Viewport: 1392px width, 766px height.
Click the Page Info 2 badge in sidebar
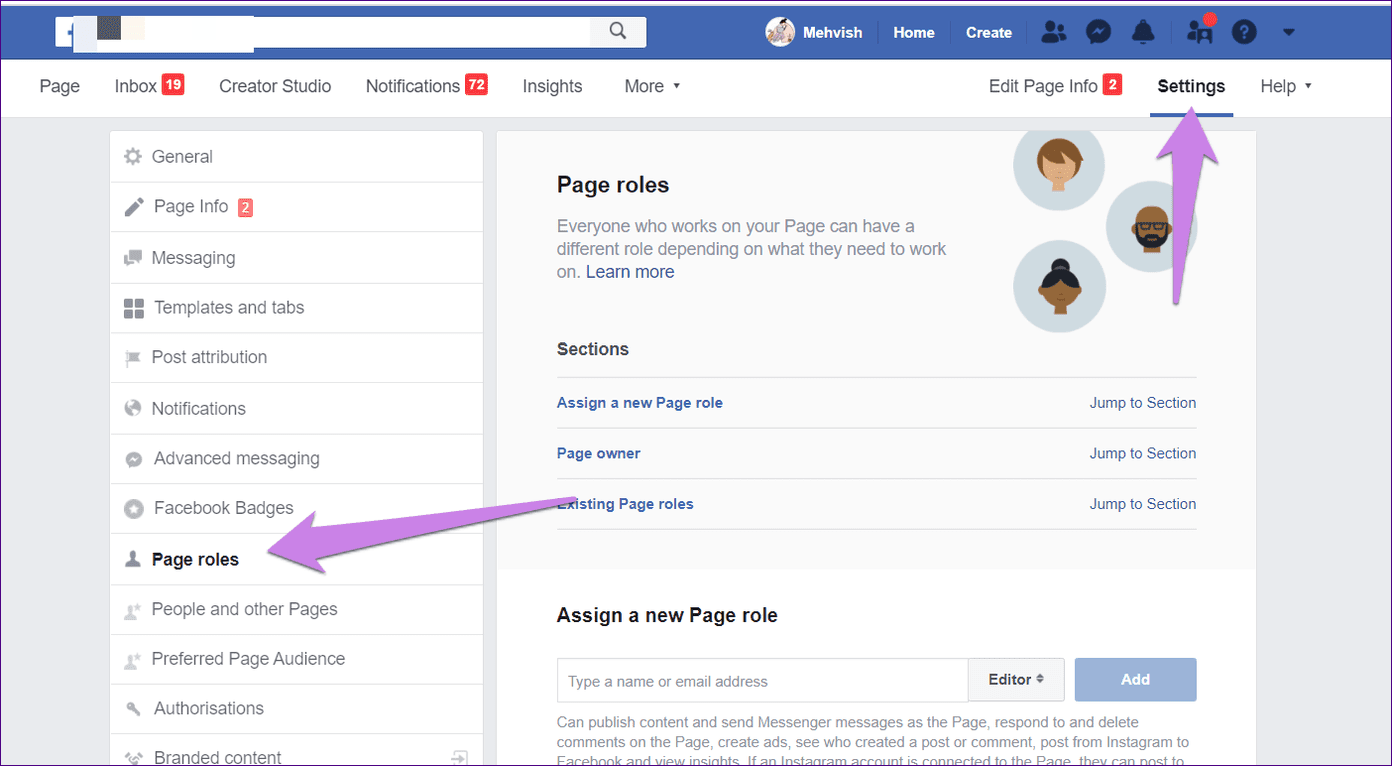tap(245, 208)
